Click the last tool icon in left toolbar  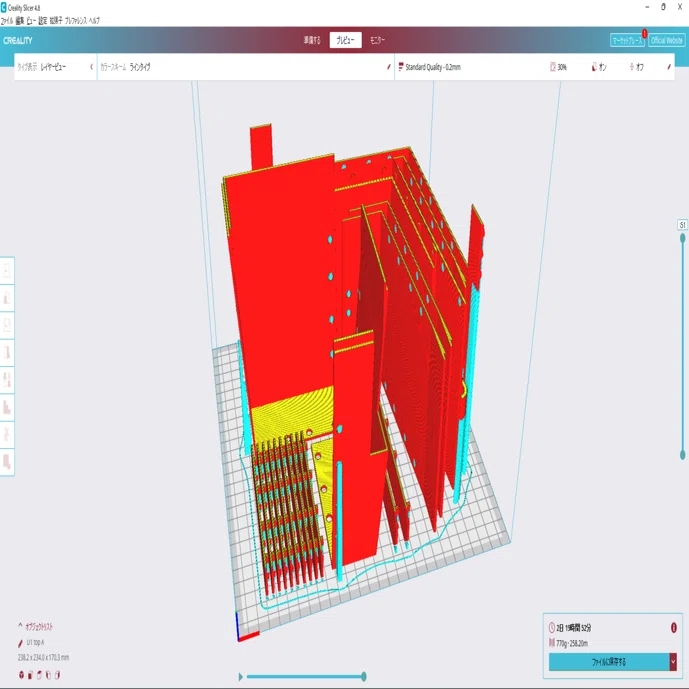(x=7, y=461)
